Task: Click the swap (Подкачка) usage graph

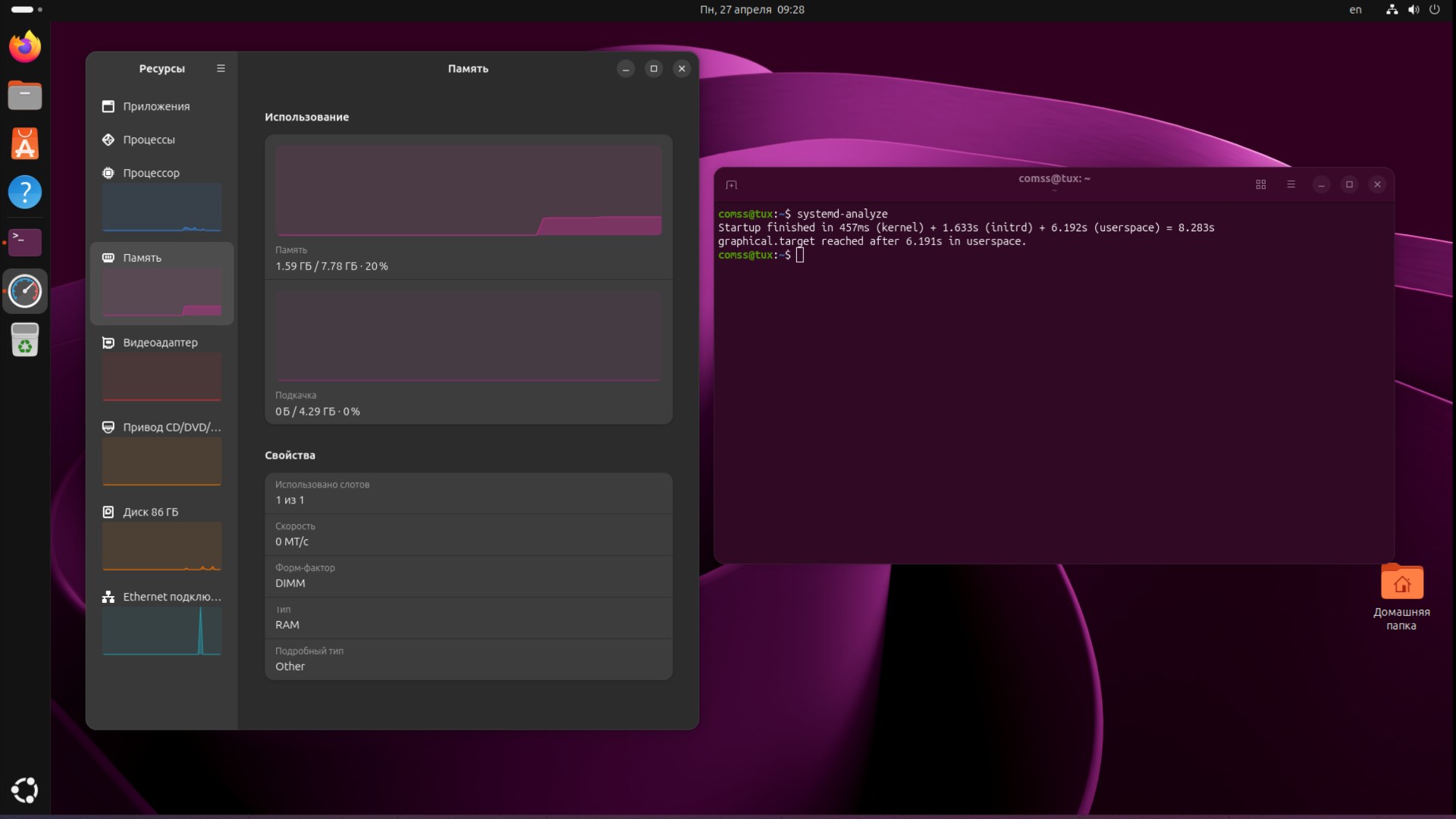Action: 468,336
